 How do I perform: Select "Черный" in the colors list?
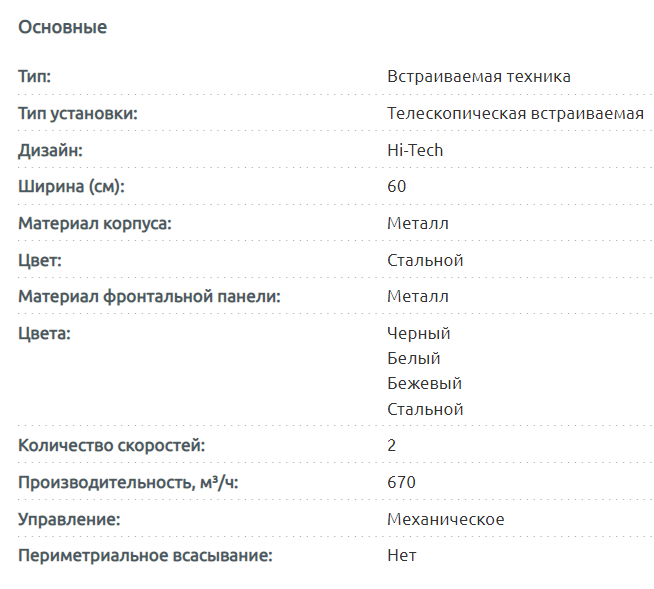point(419,333)
